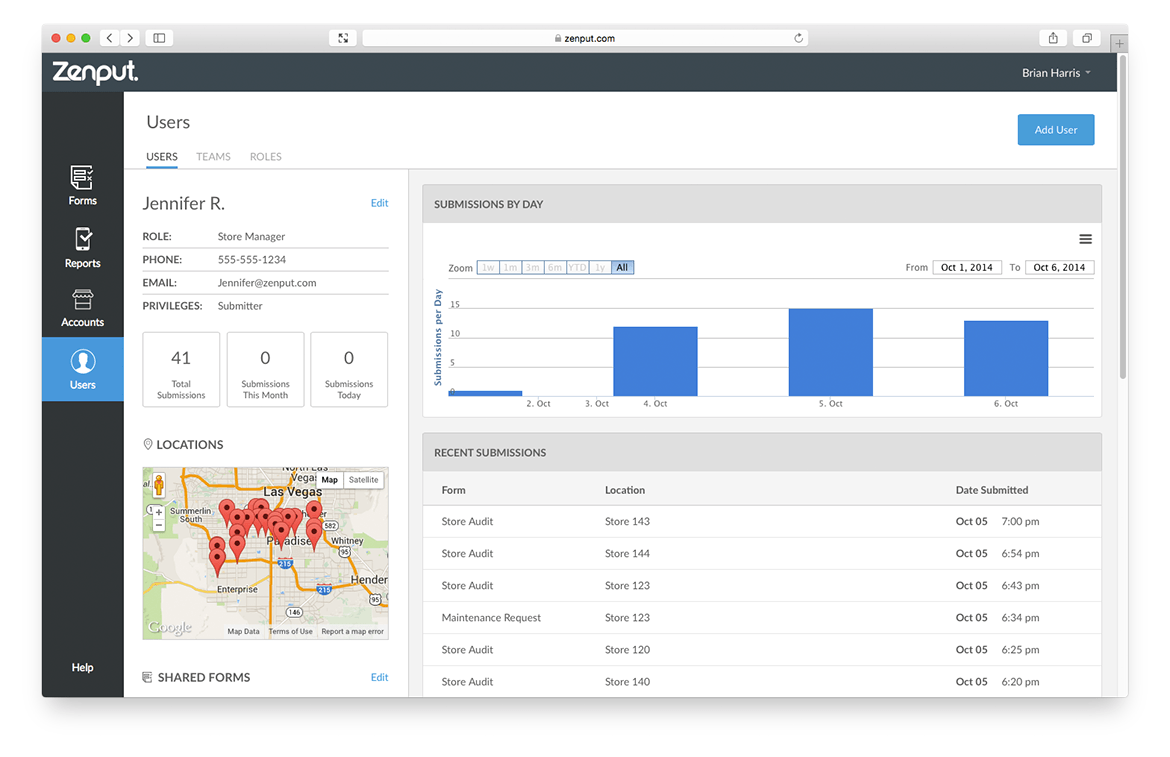
Task: Click the From date field
Action: [x=966, y=268]
